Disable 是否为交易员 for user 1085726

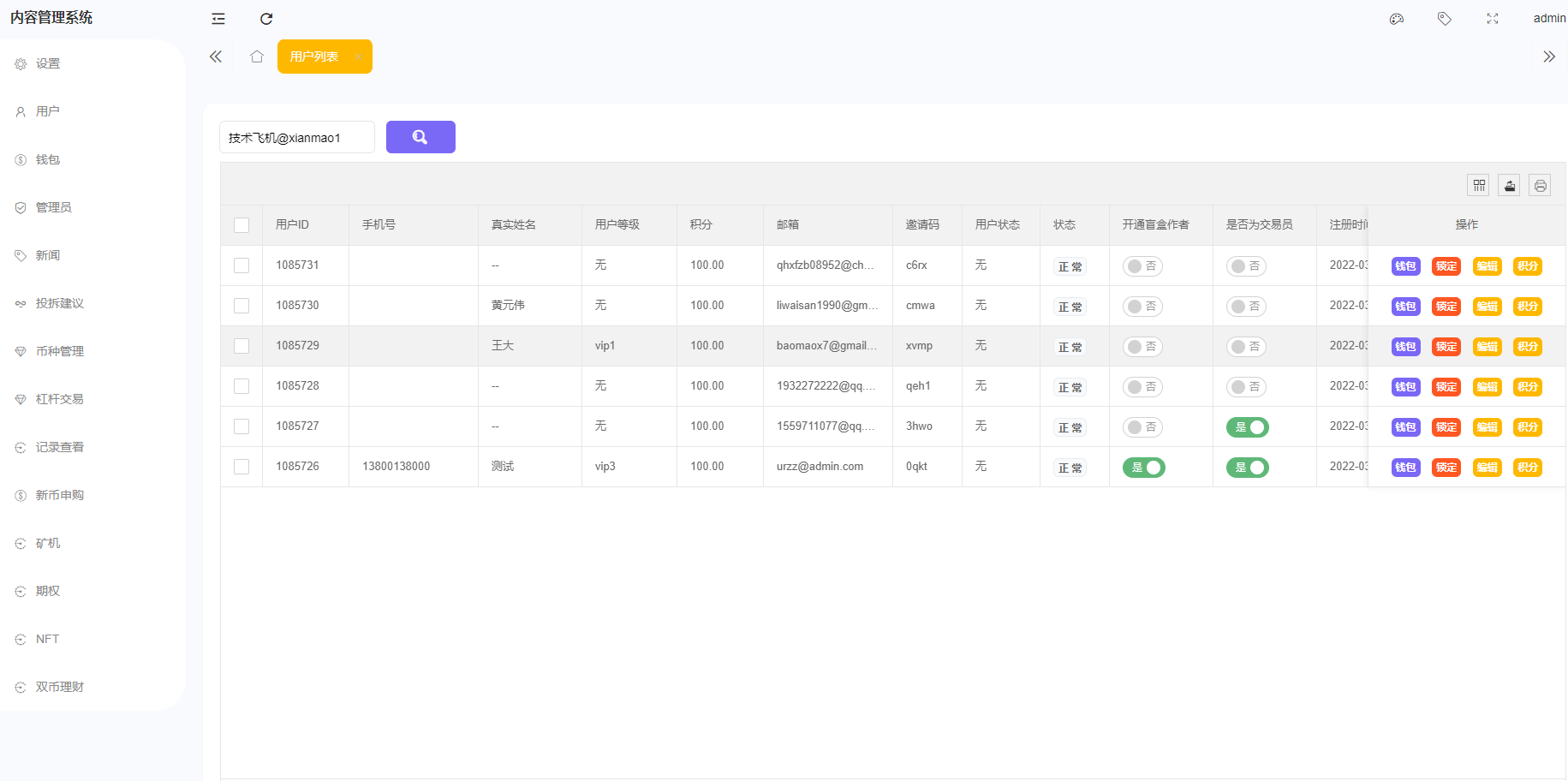click(1248, 468)
